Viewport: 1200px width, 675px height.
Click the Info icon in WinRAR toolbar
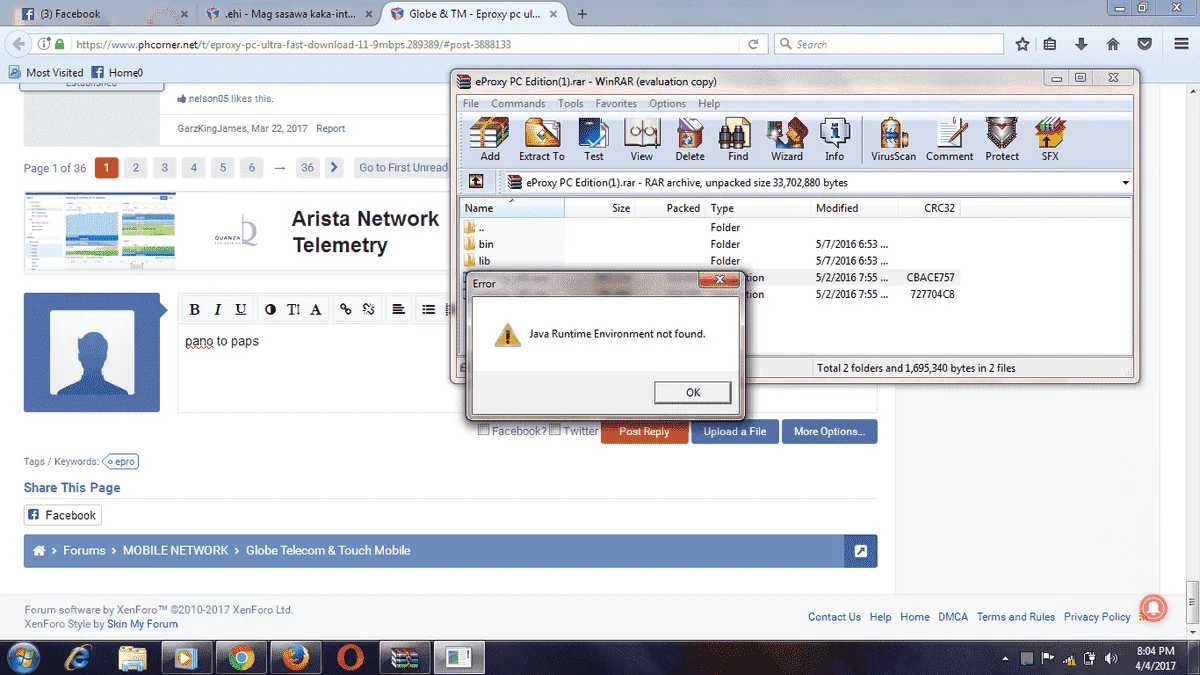point(835,138)
